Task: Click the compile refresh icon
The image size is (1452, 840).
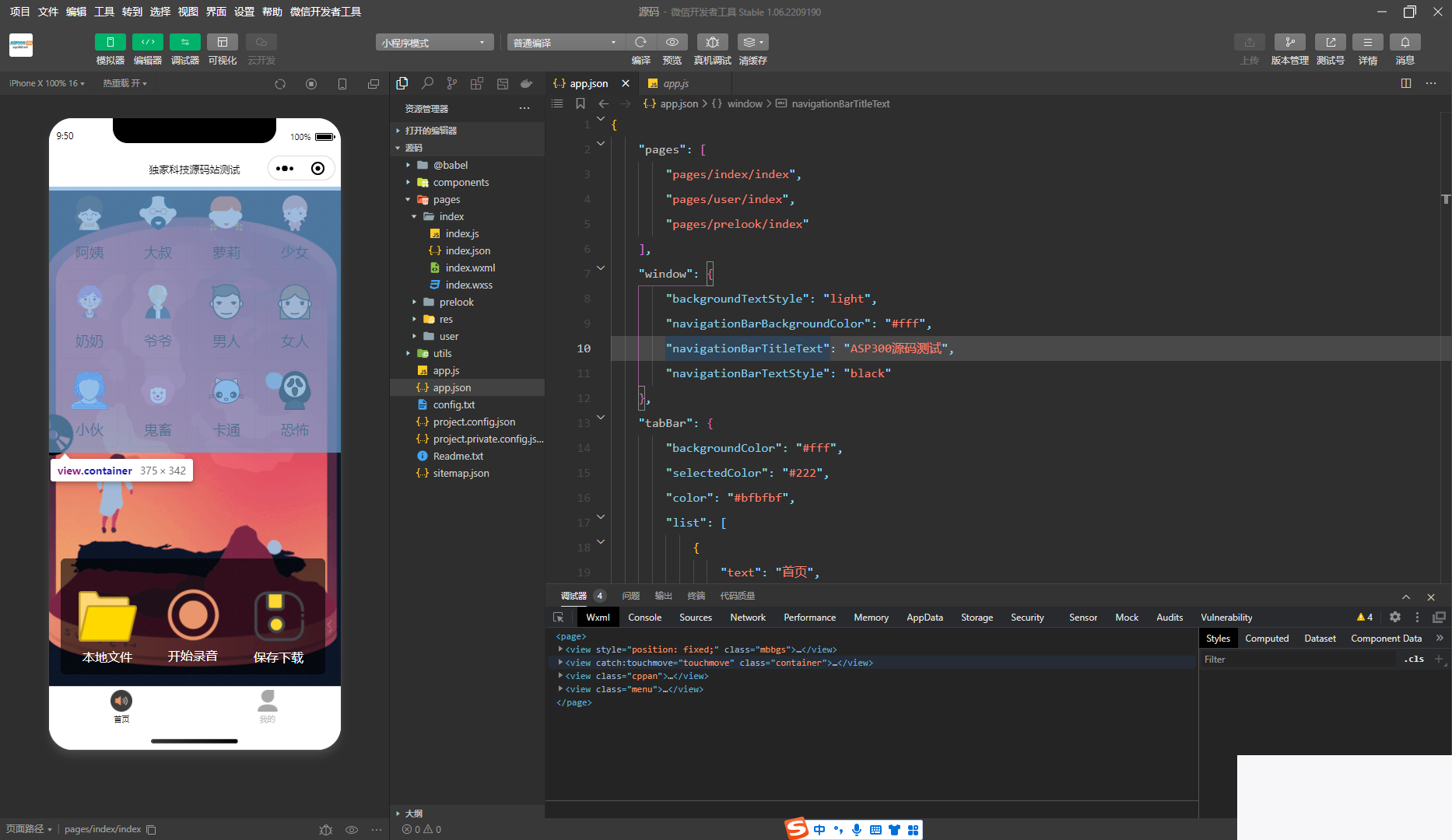Action: pos(640,42)
